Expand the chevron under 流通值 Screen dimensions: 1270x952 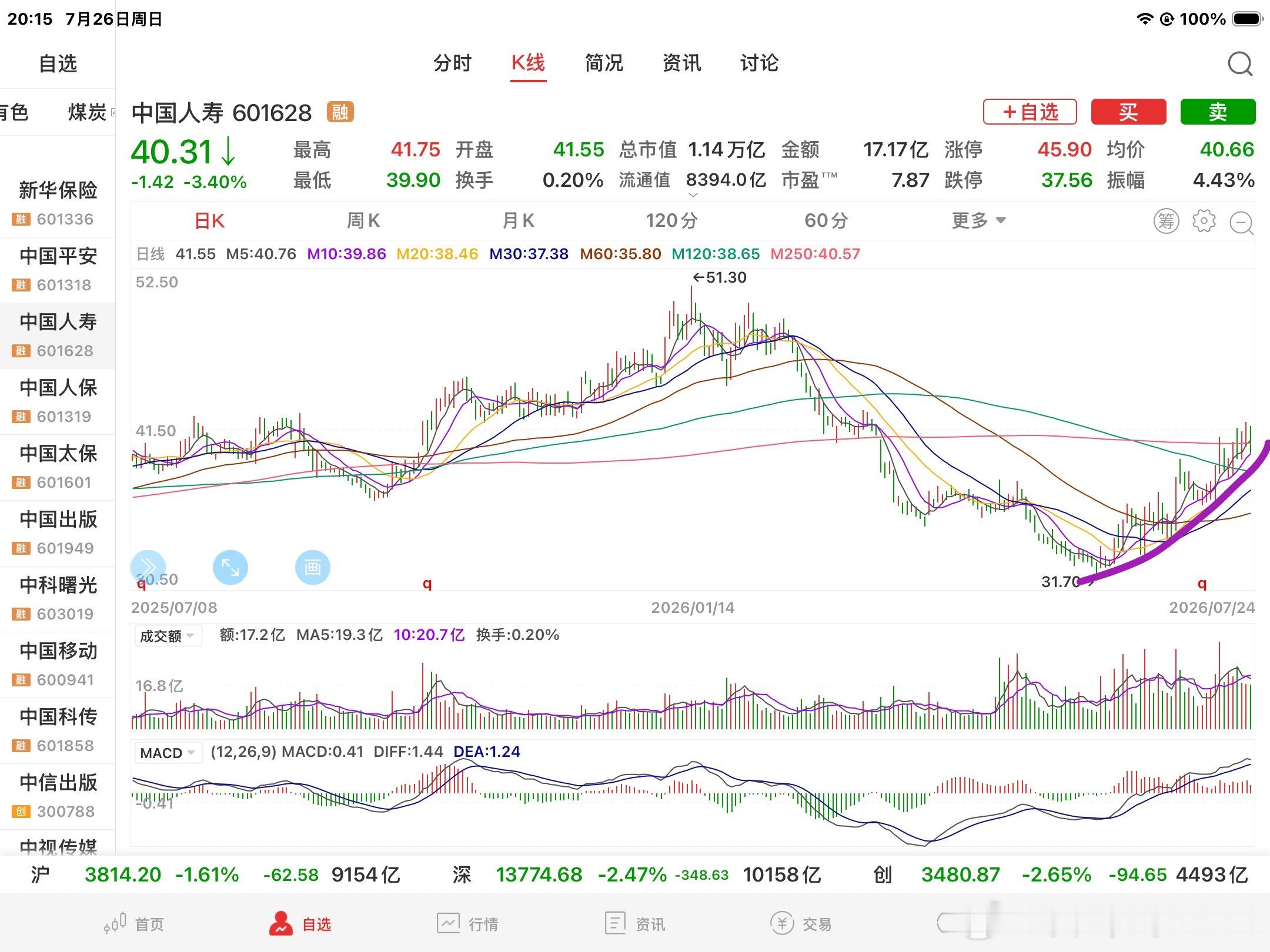coord(693,195)
